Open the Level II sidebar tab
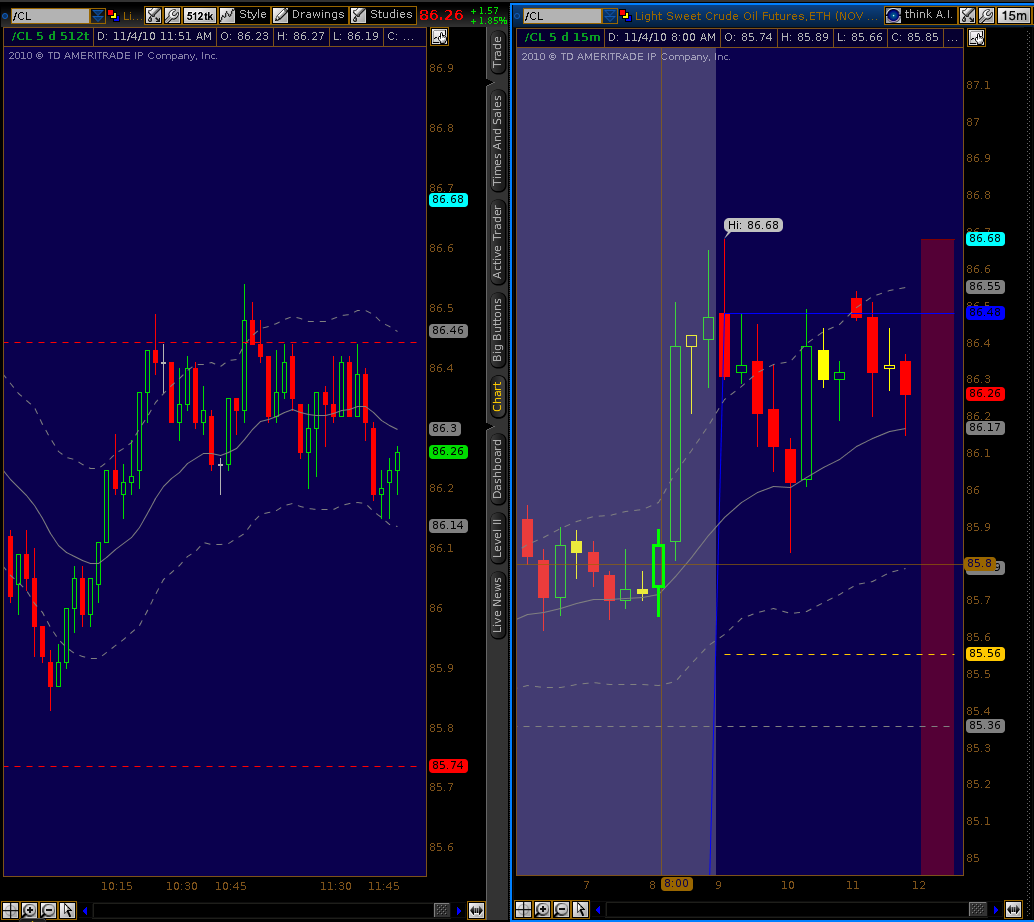Image resolution: width=1034 pixels, height=922 pixels. pos(497,538)
